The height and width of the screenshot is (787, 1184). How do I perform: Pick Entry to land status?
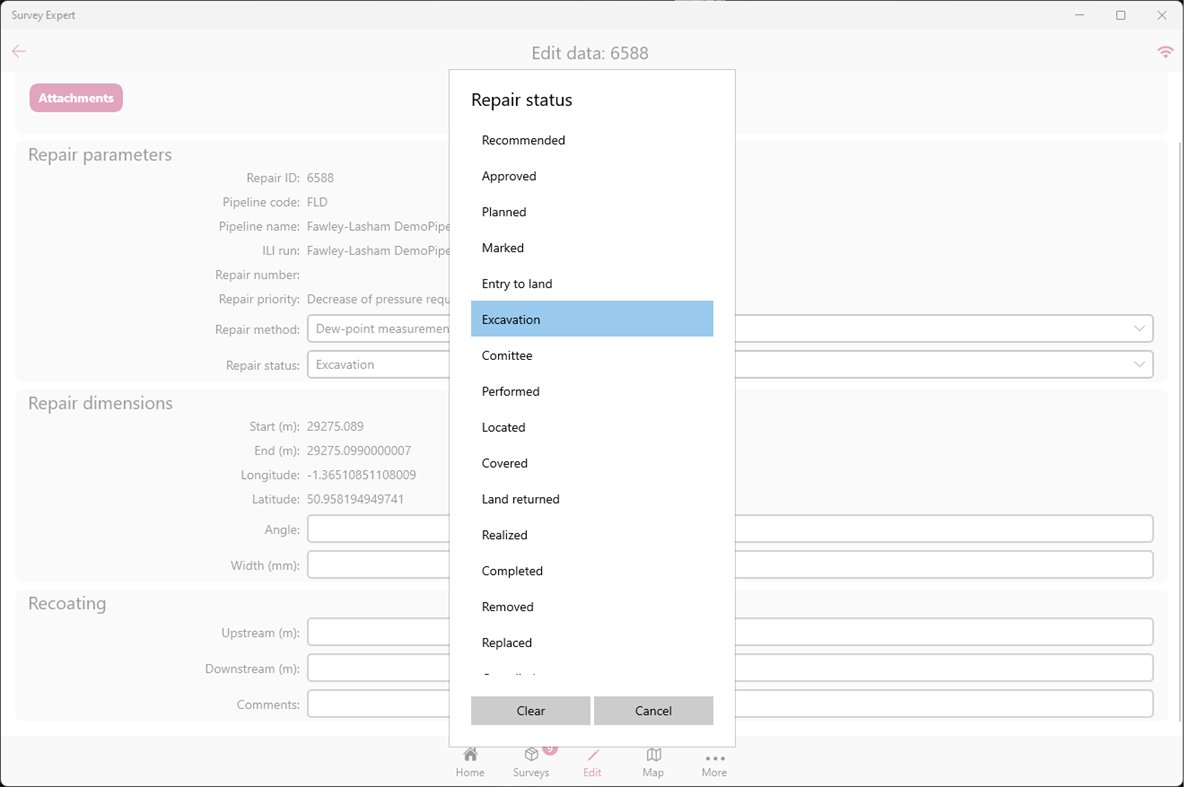click(x=592, y=283)
